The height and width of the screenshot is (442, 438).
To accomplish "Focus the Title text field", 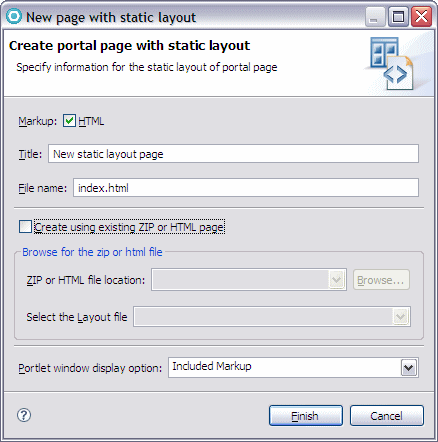I will pyautogui.click(x=233, y=154).
